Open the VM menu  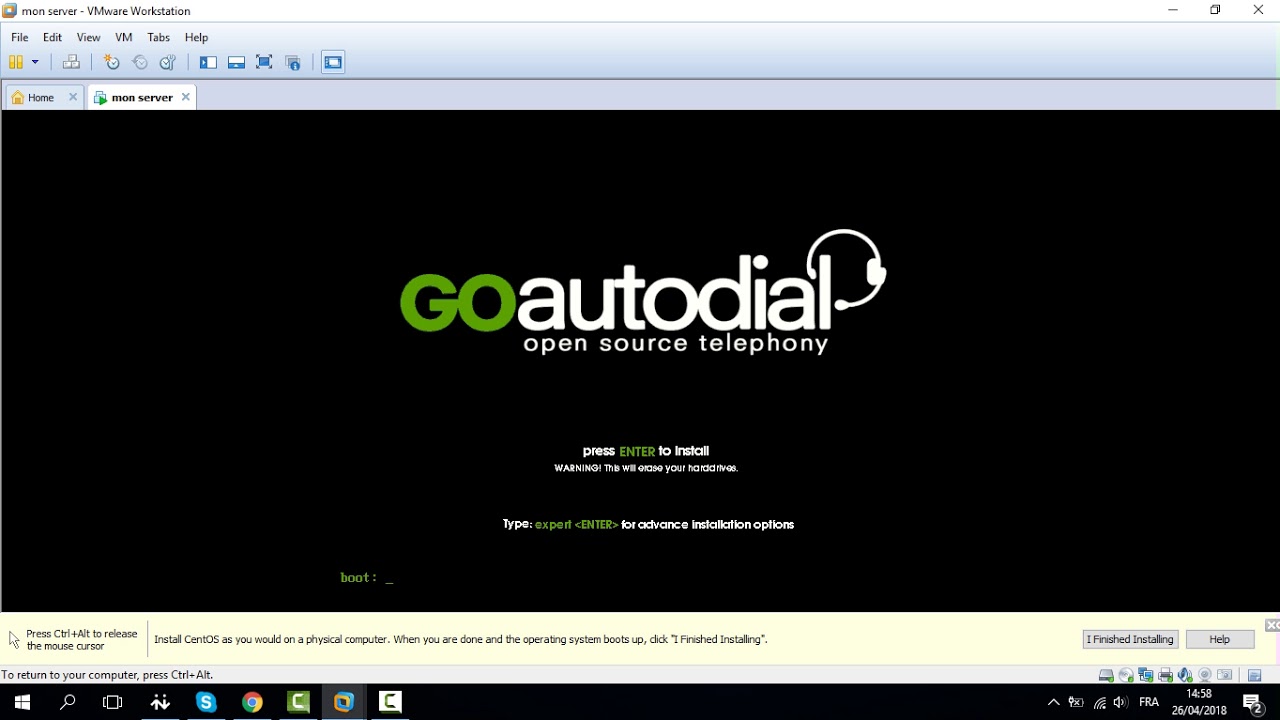(124, 37)
